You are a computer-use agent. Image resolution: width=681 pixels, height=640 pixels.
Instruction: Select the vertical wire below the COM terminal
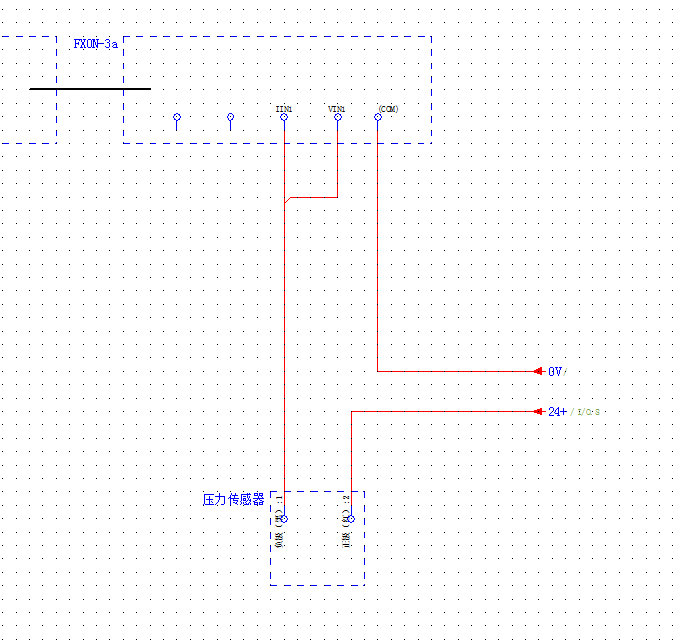378,250
